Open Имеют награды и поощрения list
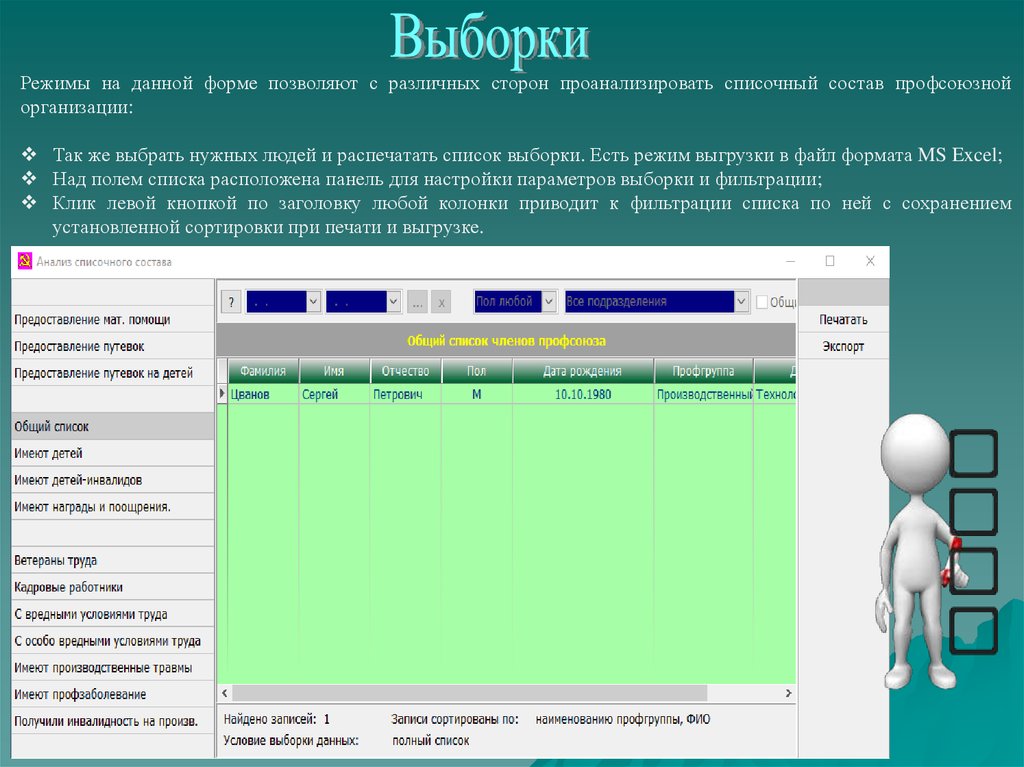 pos(113,507)
